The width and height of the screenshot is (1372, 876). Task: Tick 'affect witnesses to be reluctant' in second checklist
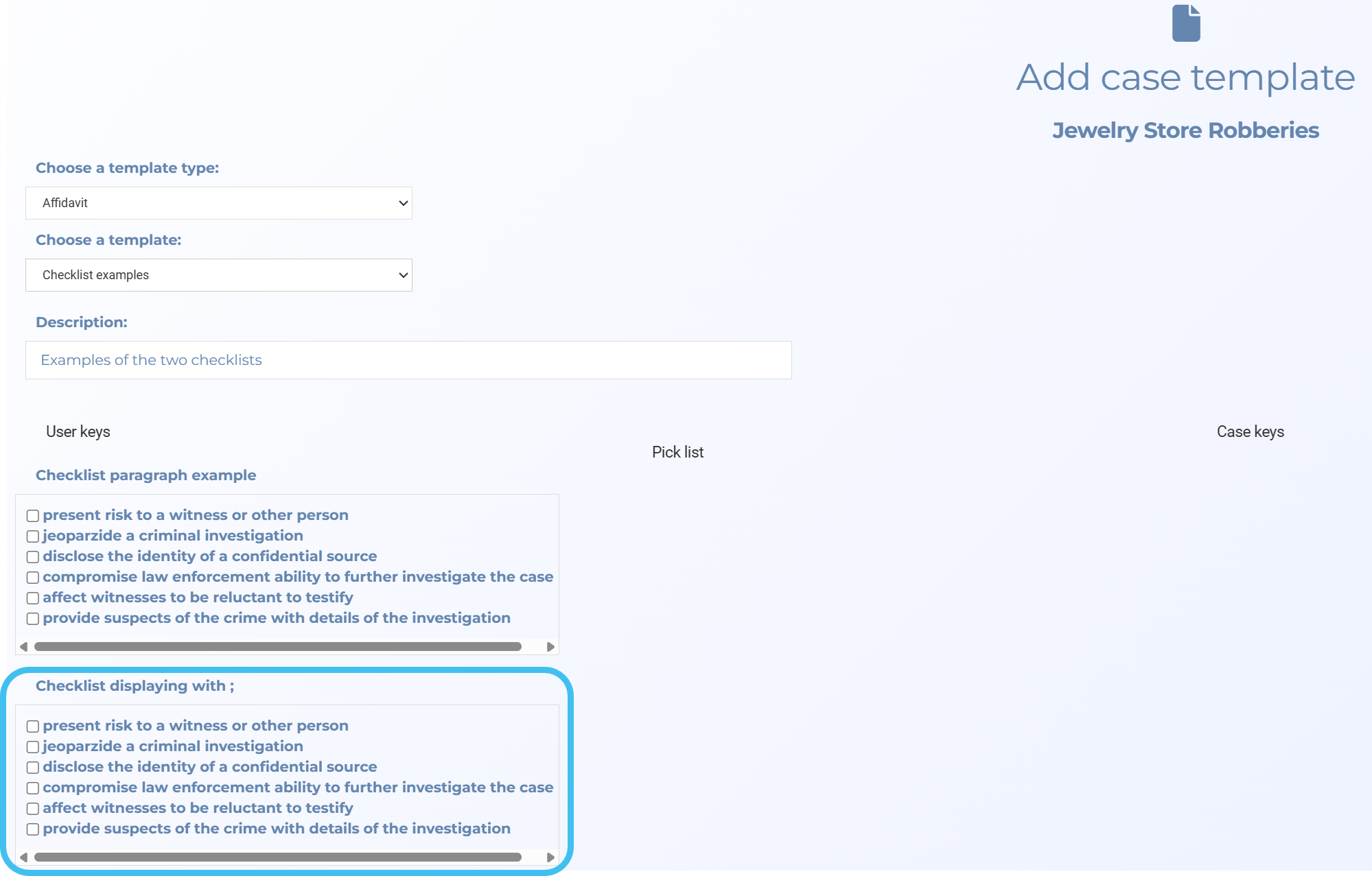click(33, 809)
